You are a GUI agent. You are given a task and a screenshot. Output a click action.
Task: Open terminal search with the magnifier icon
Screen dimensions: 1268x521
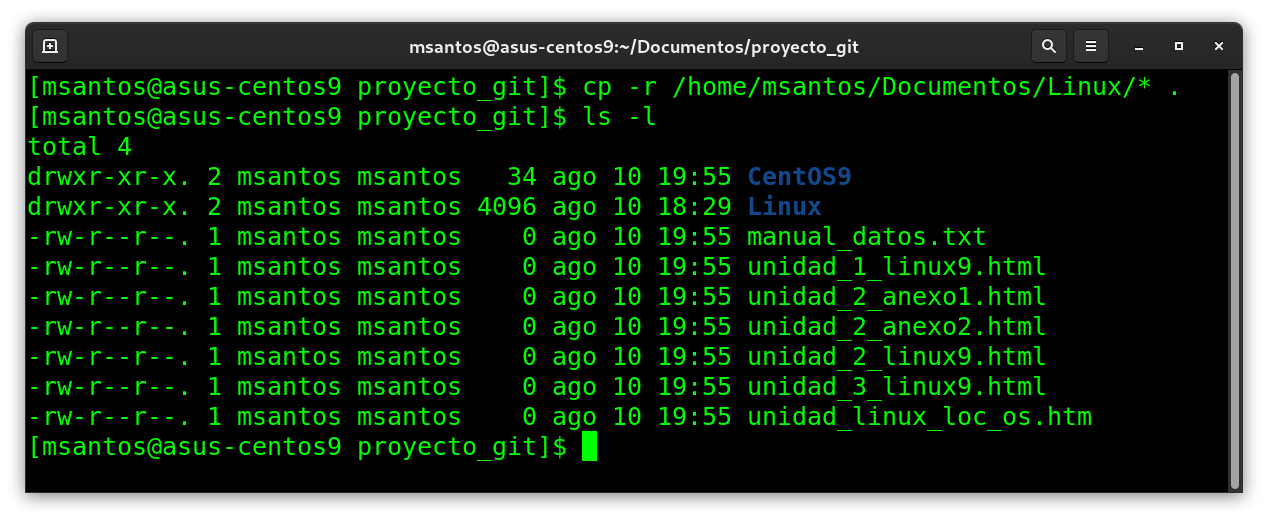coord(1048,46)
